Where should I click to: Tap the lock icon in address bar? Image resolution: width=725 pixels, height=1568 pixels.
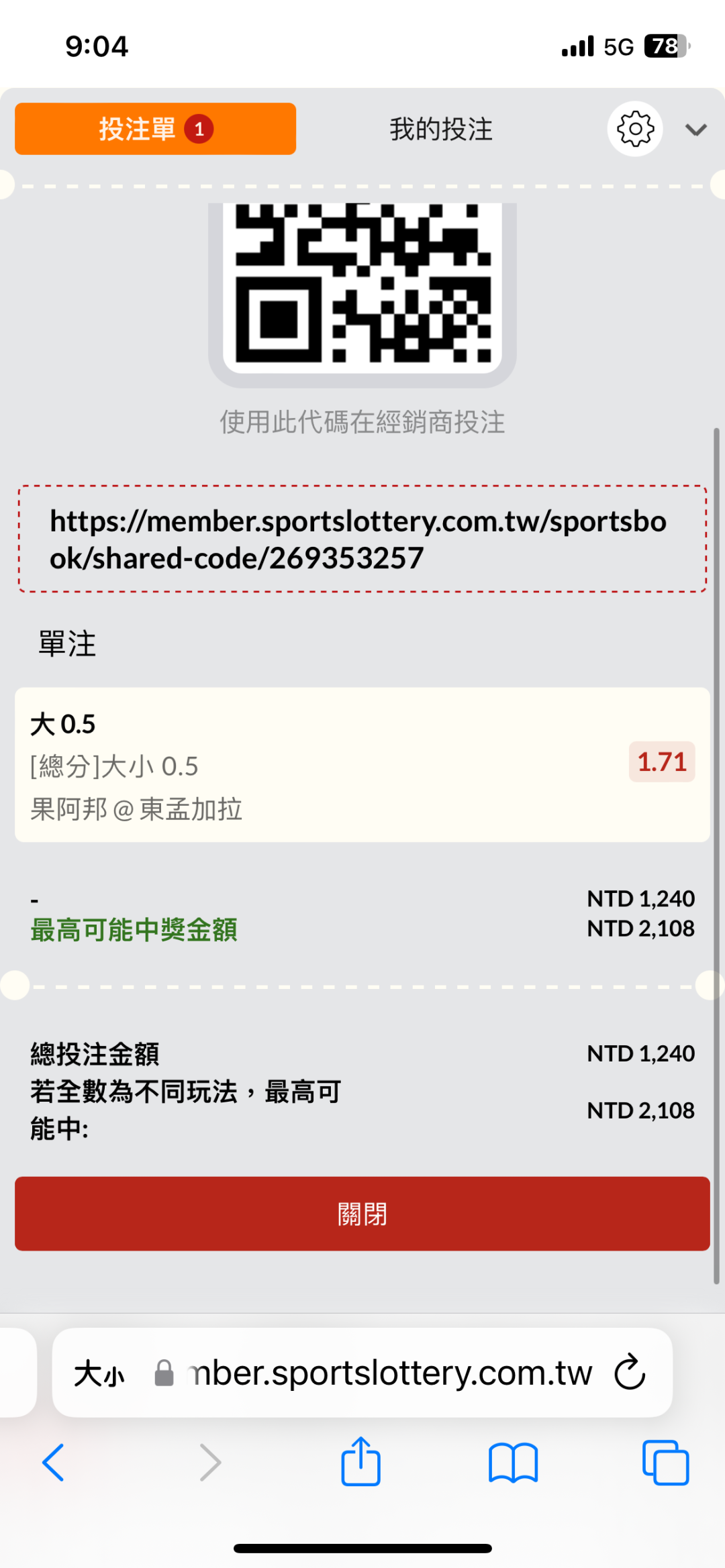pos(164,1373)
